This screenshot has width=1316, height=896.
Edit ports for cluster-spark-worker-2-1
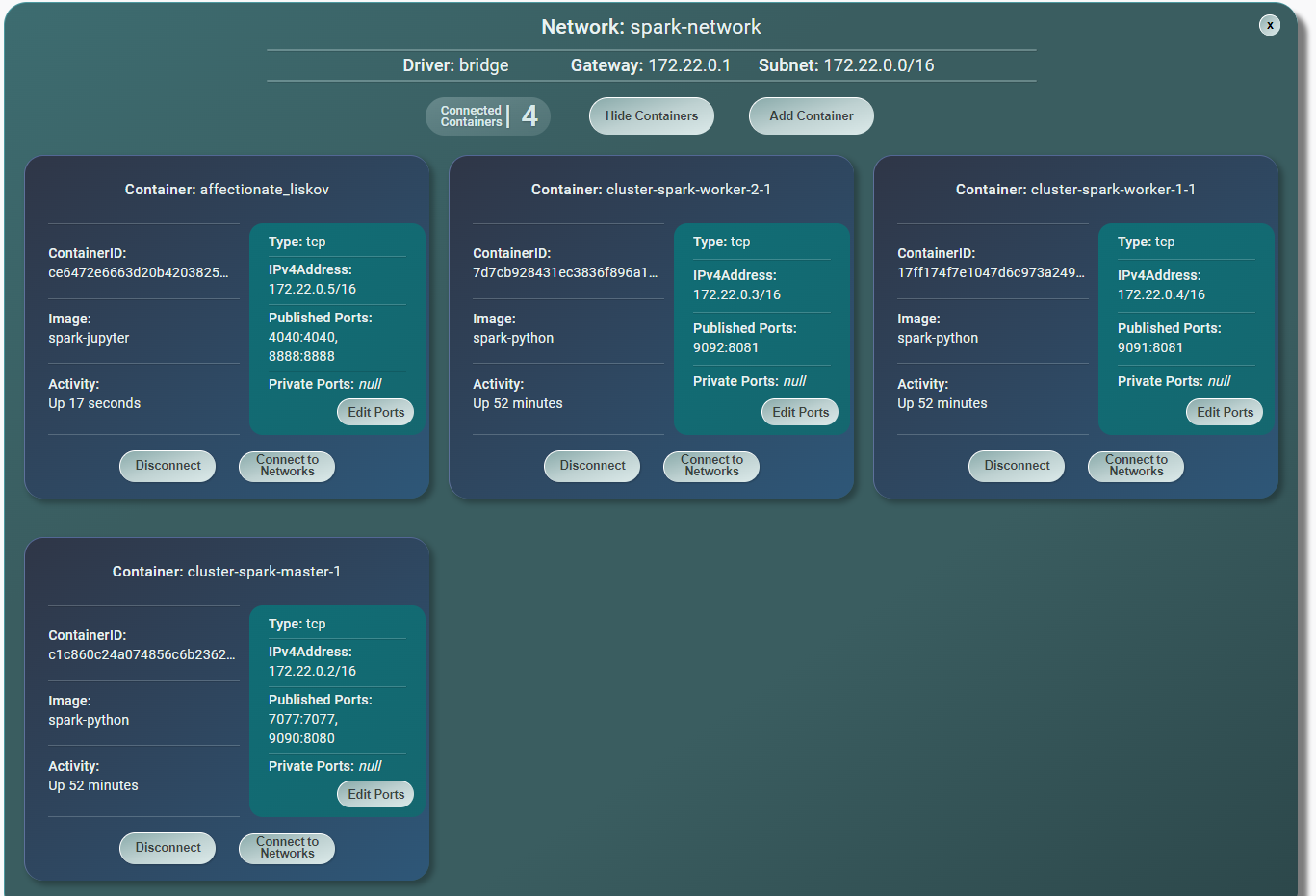(800, 412)
